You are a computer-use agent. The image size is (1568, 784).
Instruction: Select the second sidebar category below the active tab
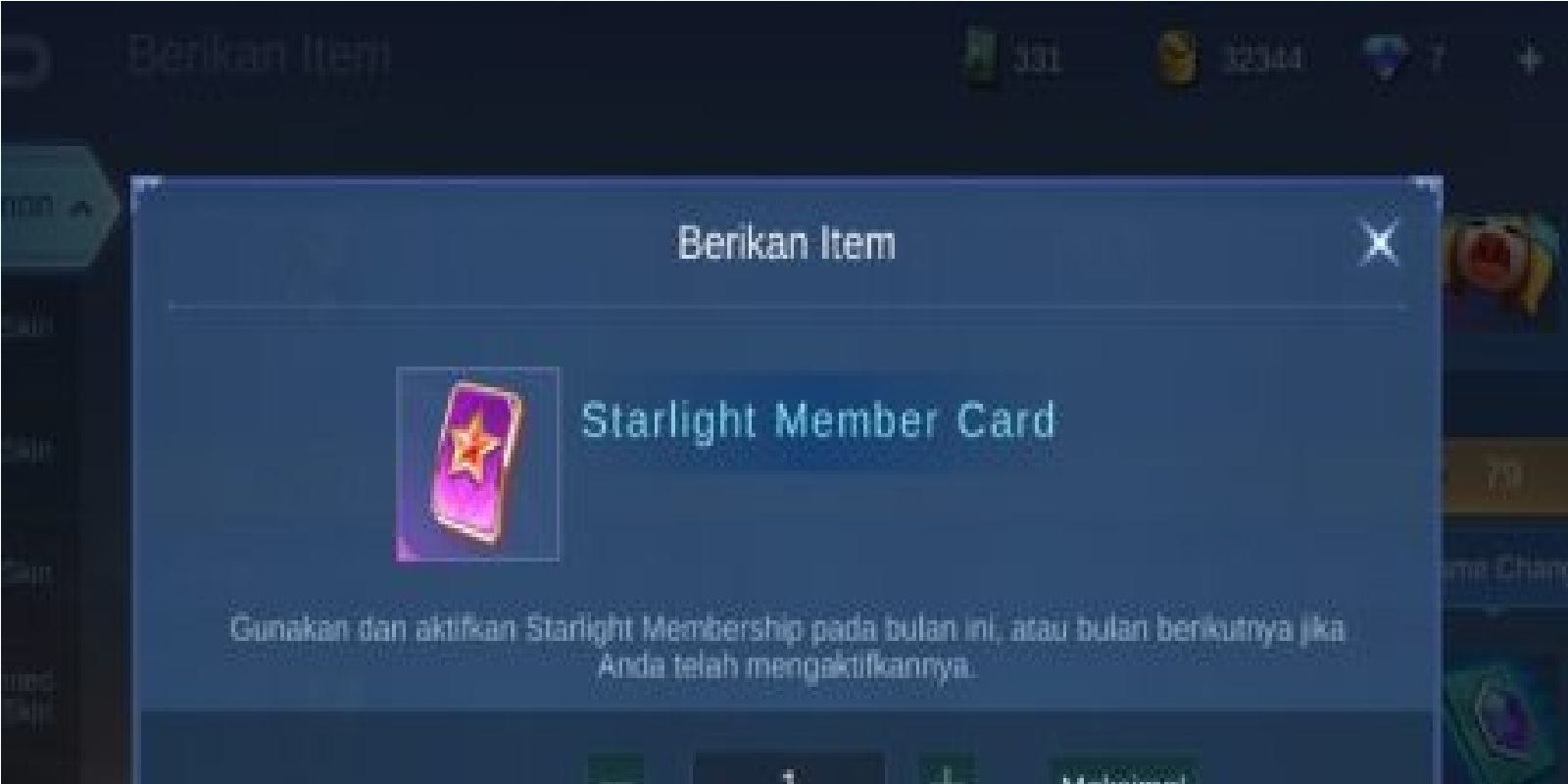point(27,449)
